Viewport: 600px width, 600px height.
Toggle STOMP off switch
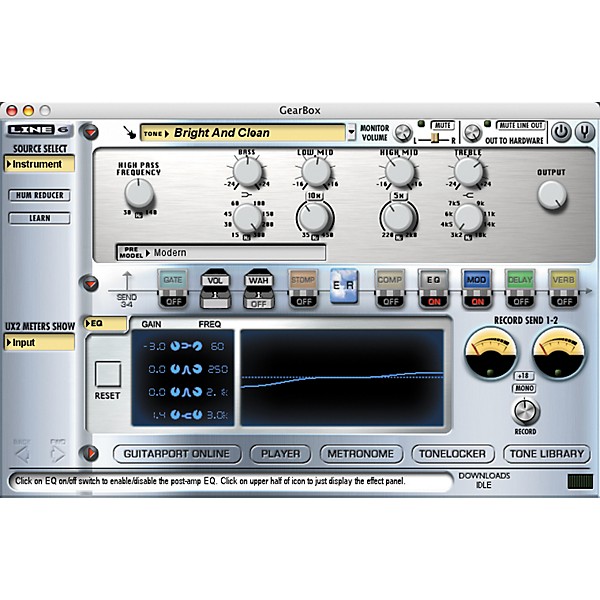pyautogui.click(x=303, y=302)
